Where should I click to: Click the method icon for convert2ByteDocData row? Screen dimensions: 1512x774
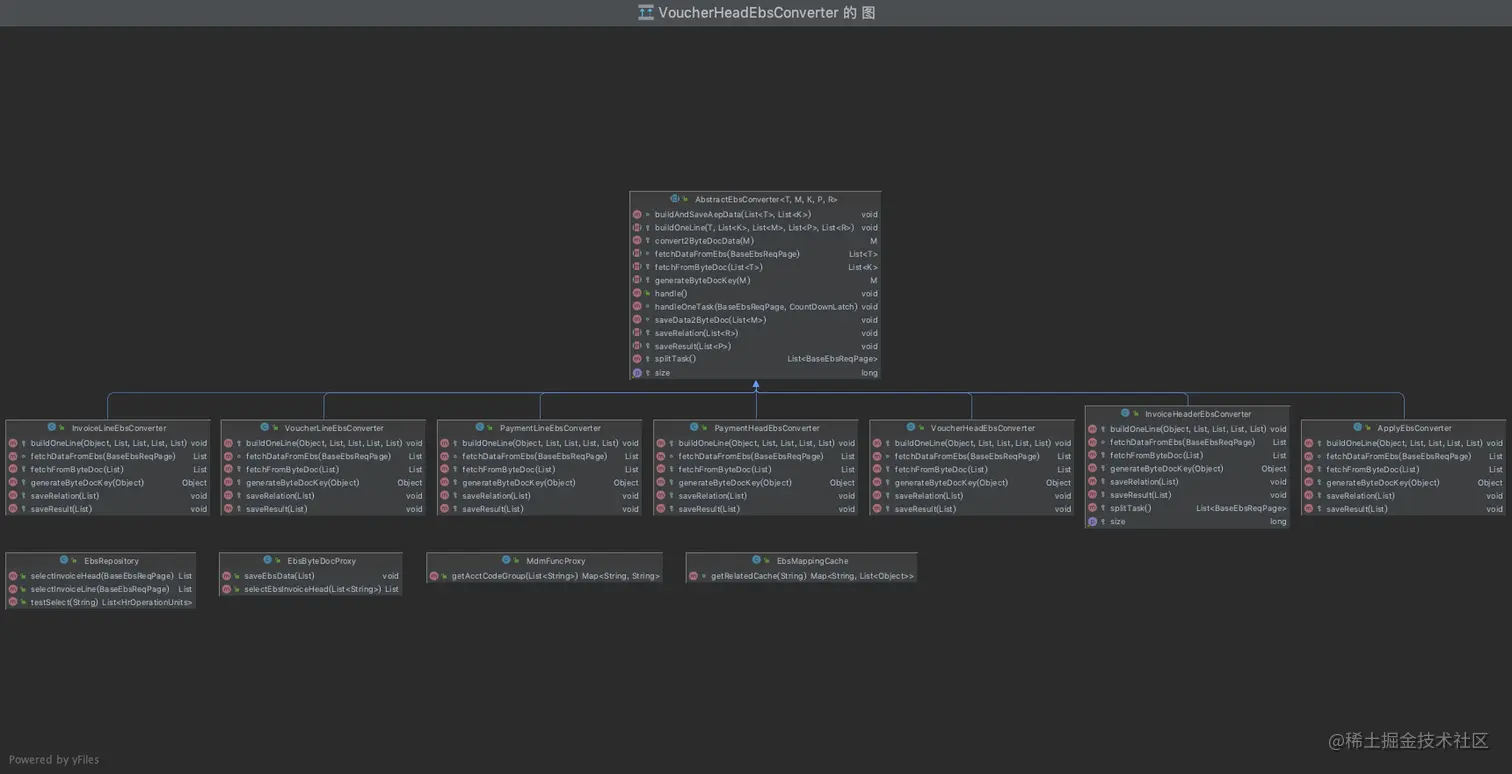(x=637, y=241)
